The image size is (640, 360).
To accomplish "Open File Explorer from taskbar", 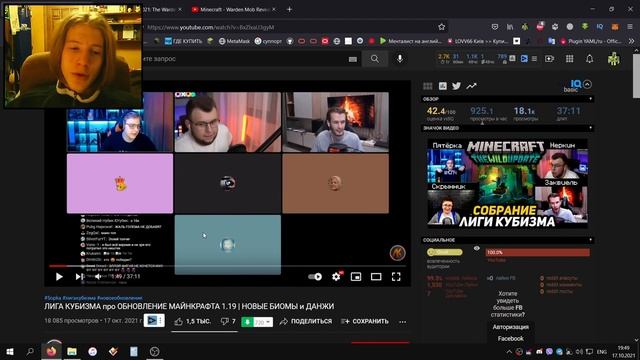I will click(x=72, y=351).
